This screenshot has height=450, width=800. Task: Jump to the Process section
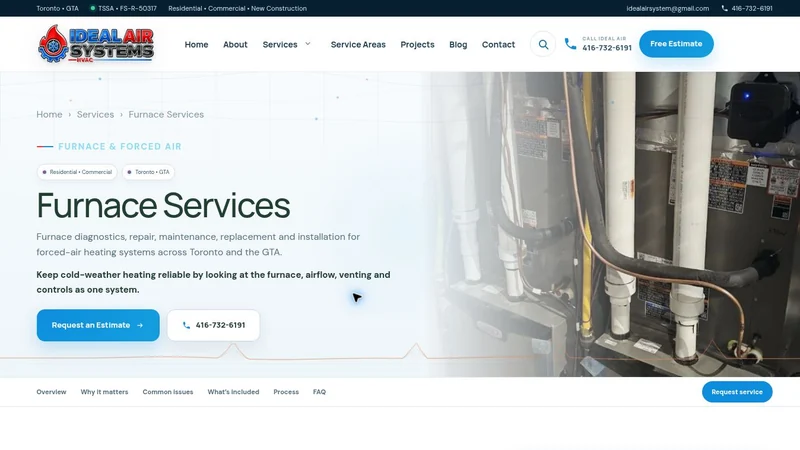click(x=286, y=392)
